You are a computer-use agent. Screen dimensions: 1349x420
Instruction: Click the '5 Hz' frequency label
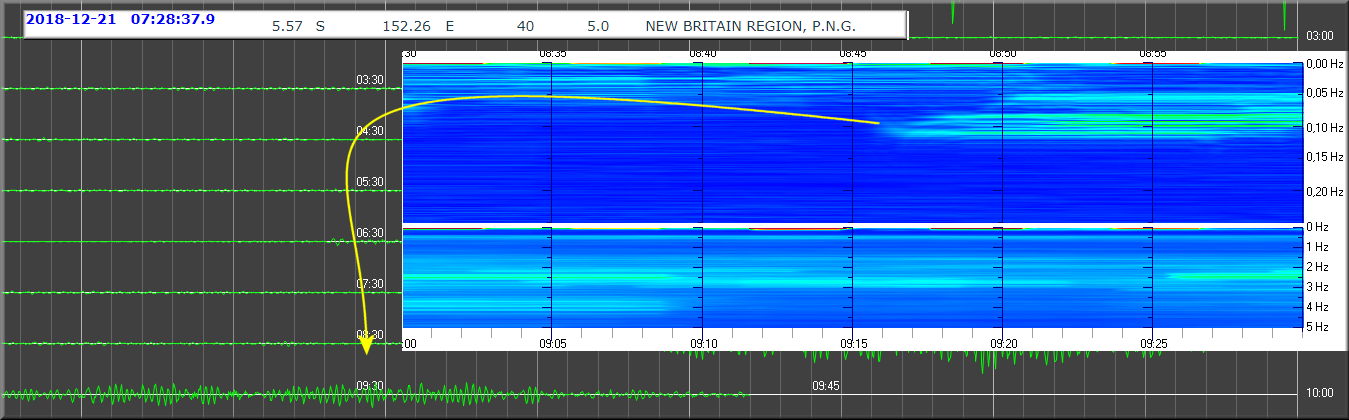pos(1320,327)
